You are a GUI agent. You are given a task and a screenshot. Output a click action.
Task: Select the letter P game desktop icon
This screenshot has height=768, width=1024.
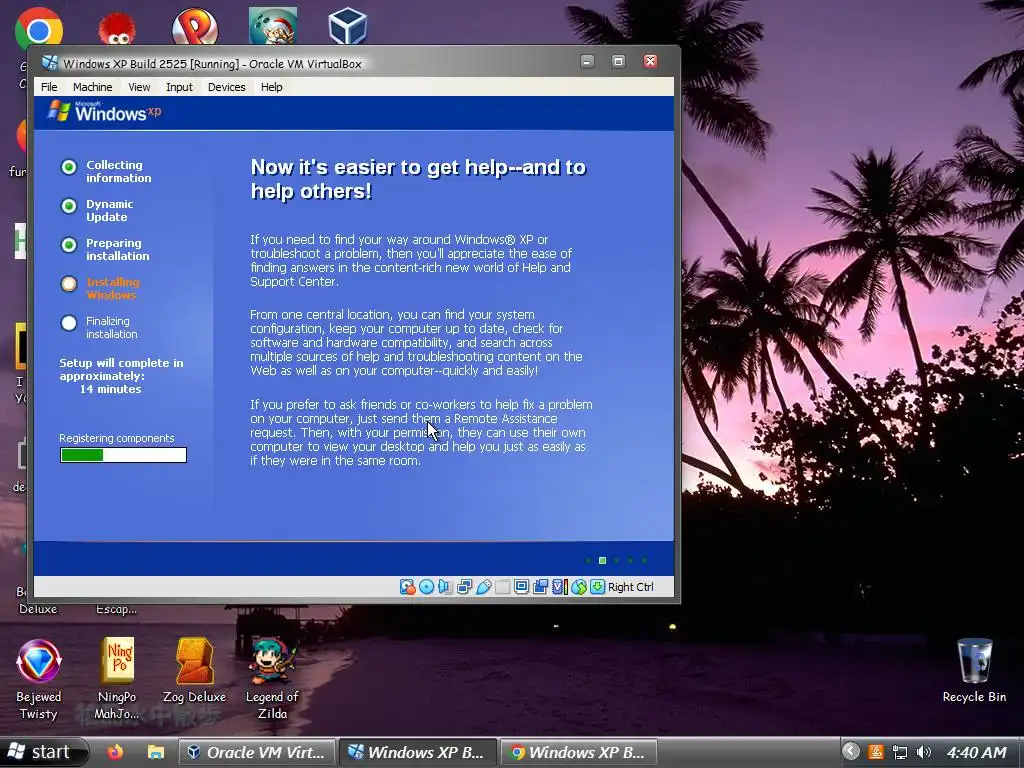pos(195,26)
